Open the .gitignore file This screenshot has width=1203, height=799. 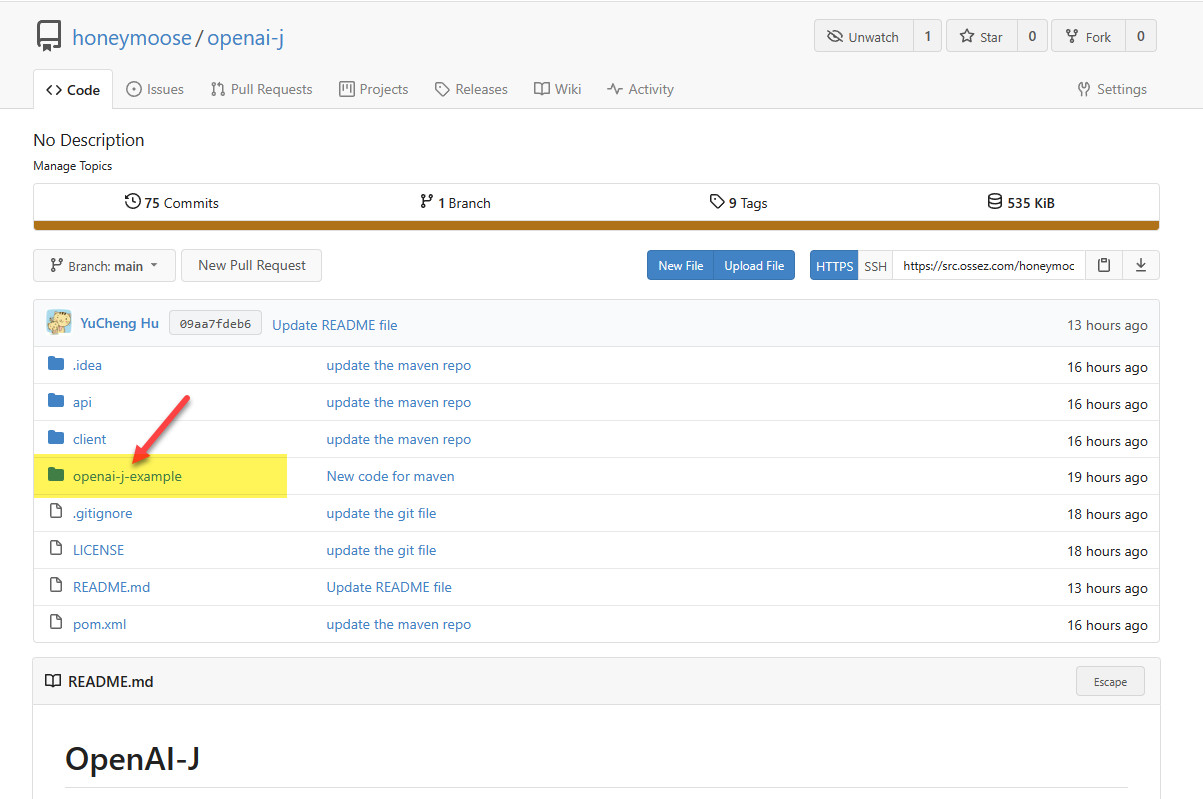102,513
